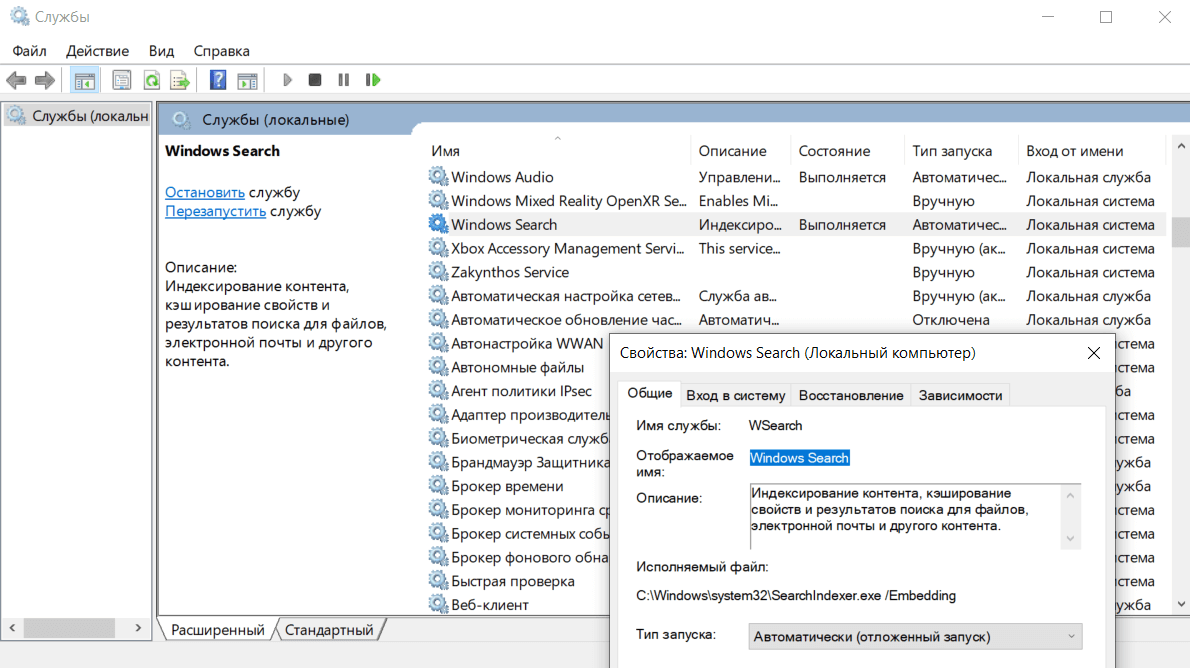This screenshot has width=1190, height=668.
Task: Click the Export list toolbar icon
Action: (180, 80)
